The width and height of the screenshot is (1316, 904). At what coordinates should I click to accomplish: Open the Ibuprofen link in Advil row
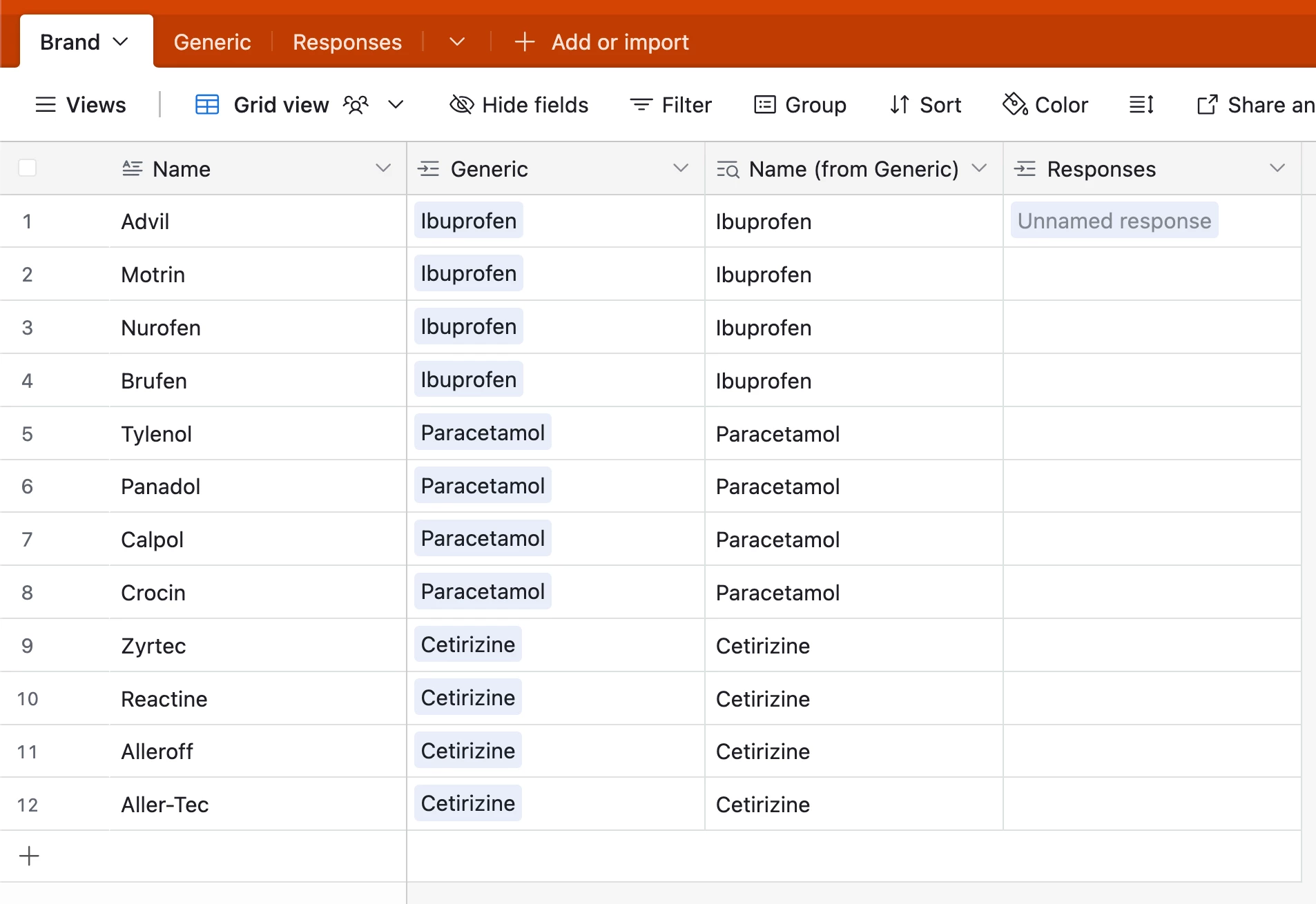pos(469,221)
